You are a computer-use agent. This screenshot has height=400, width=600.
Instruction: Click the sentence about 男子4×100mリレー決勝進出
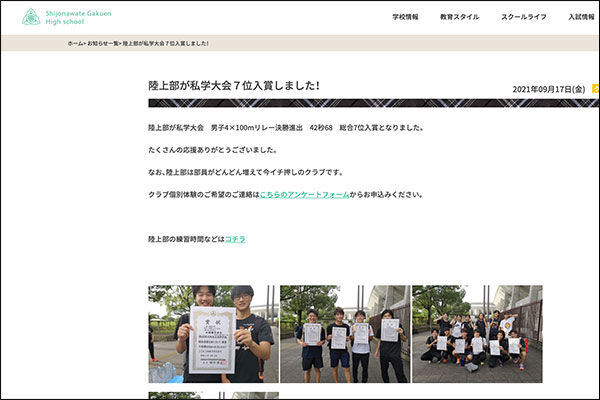click(x=286, y=127)
